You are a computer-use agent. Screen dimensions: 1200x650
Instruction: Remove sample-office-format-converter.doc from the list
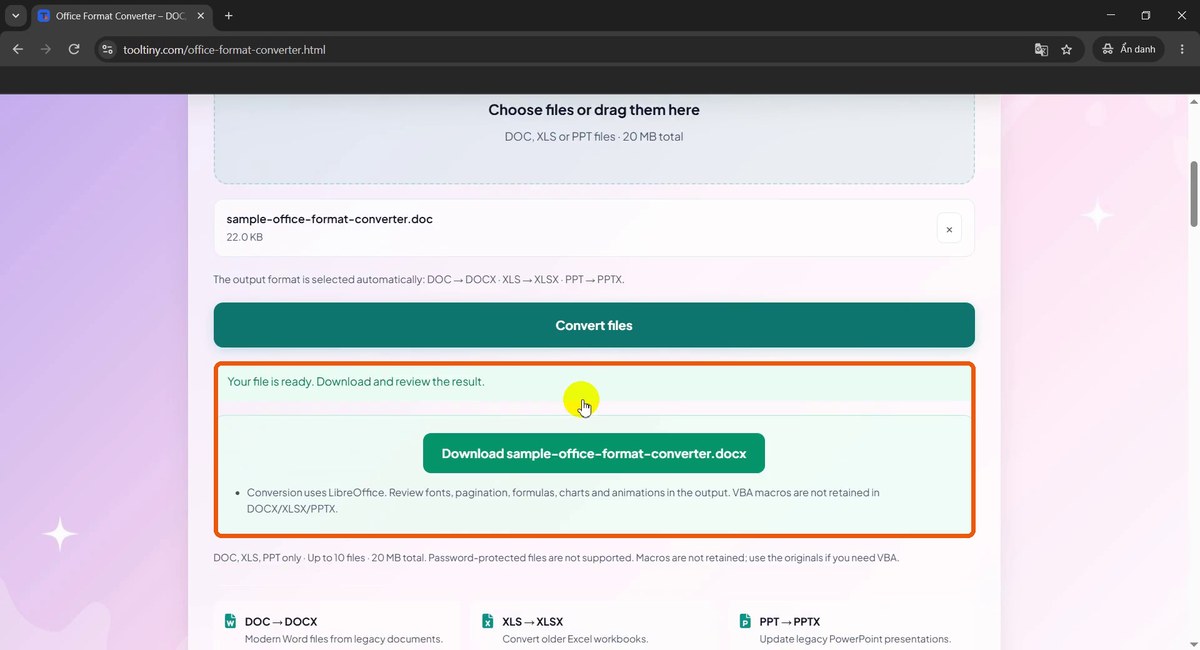point(949,229)
